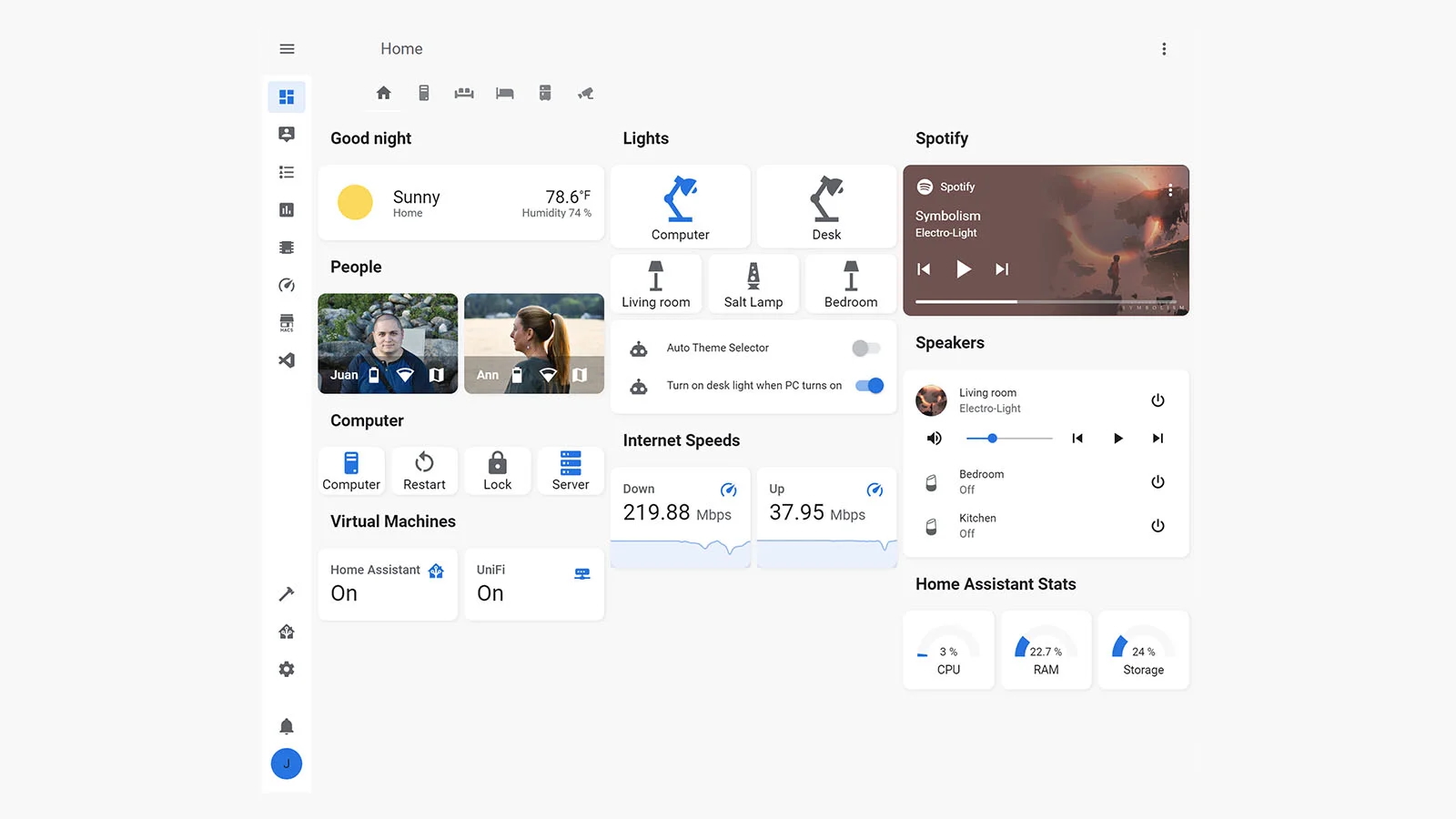Image resolution: width=1456 pixels, height=819 pixels.
Task: Open notifications bell in the sidebar
Action: [x=287, y=725]
